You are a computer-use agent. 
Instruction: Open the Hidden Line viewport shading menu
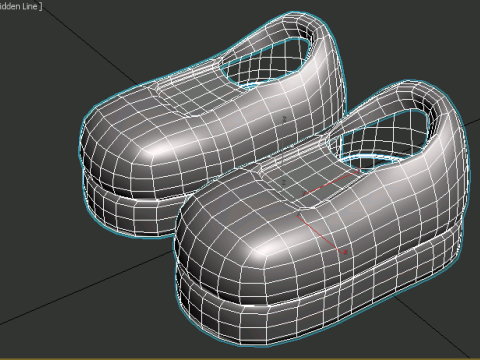(x=20, y=6)
